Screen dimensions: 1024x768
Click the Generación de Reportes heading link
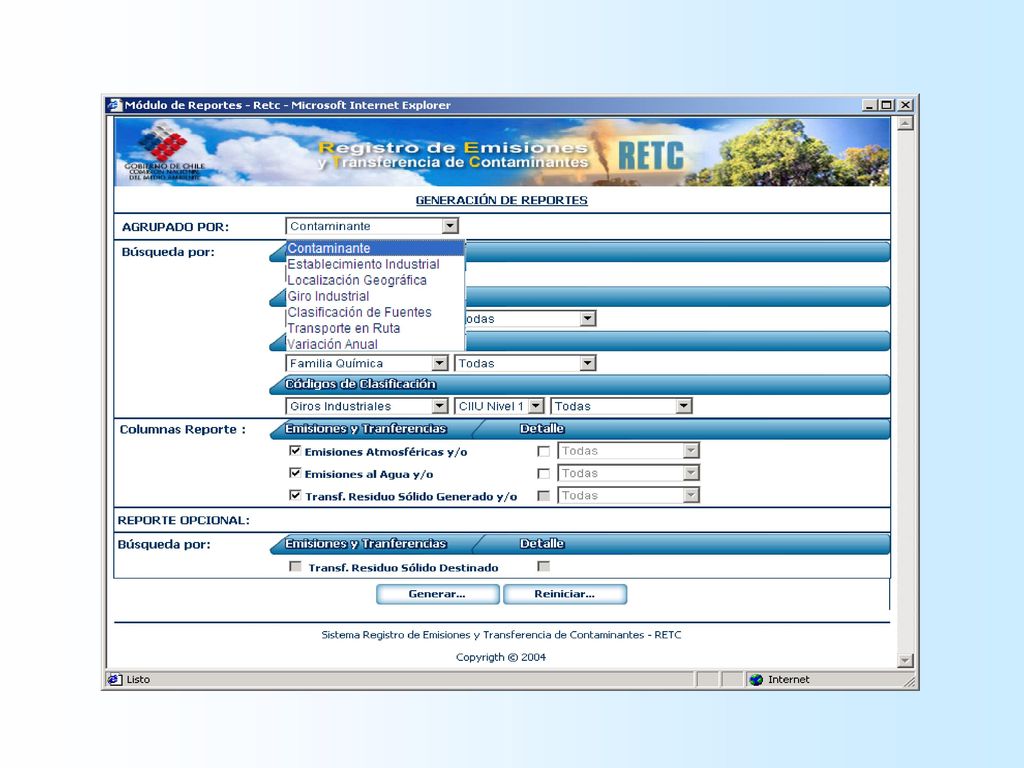[x=502, y=200]
